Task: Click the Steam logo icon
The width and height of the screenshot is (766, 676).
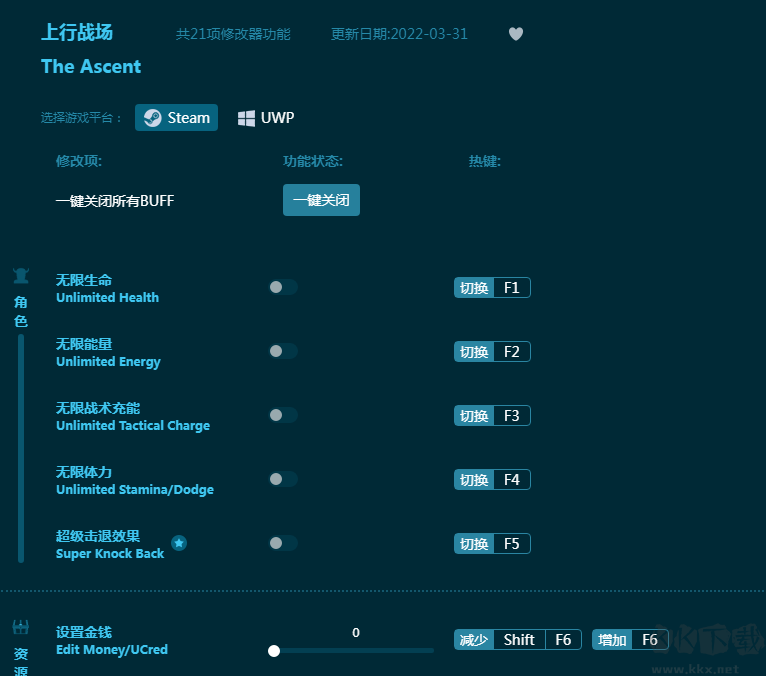Action: click(152, 118)
